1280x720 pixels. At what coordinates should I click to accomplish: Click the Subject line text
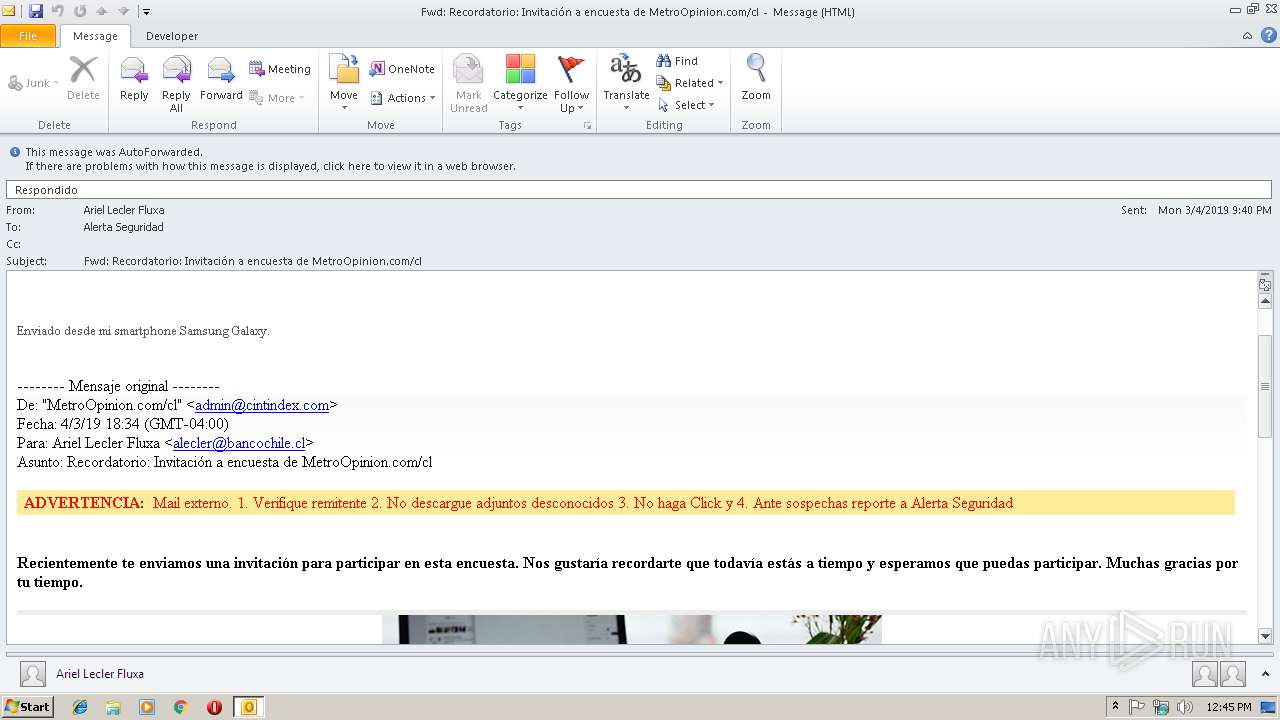click(253, 261)
